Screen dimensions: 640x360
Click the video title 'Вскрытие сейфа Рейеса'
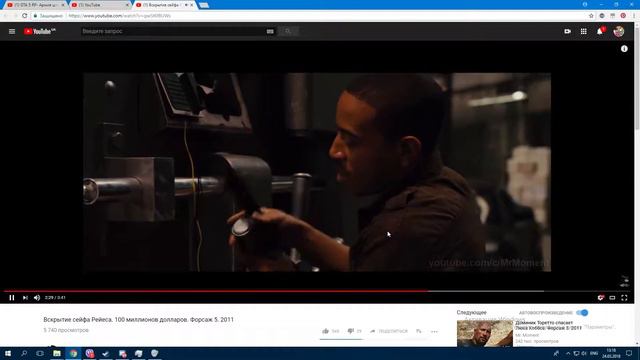[138, 320]
